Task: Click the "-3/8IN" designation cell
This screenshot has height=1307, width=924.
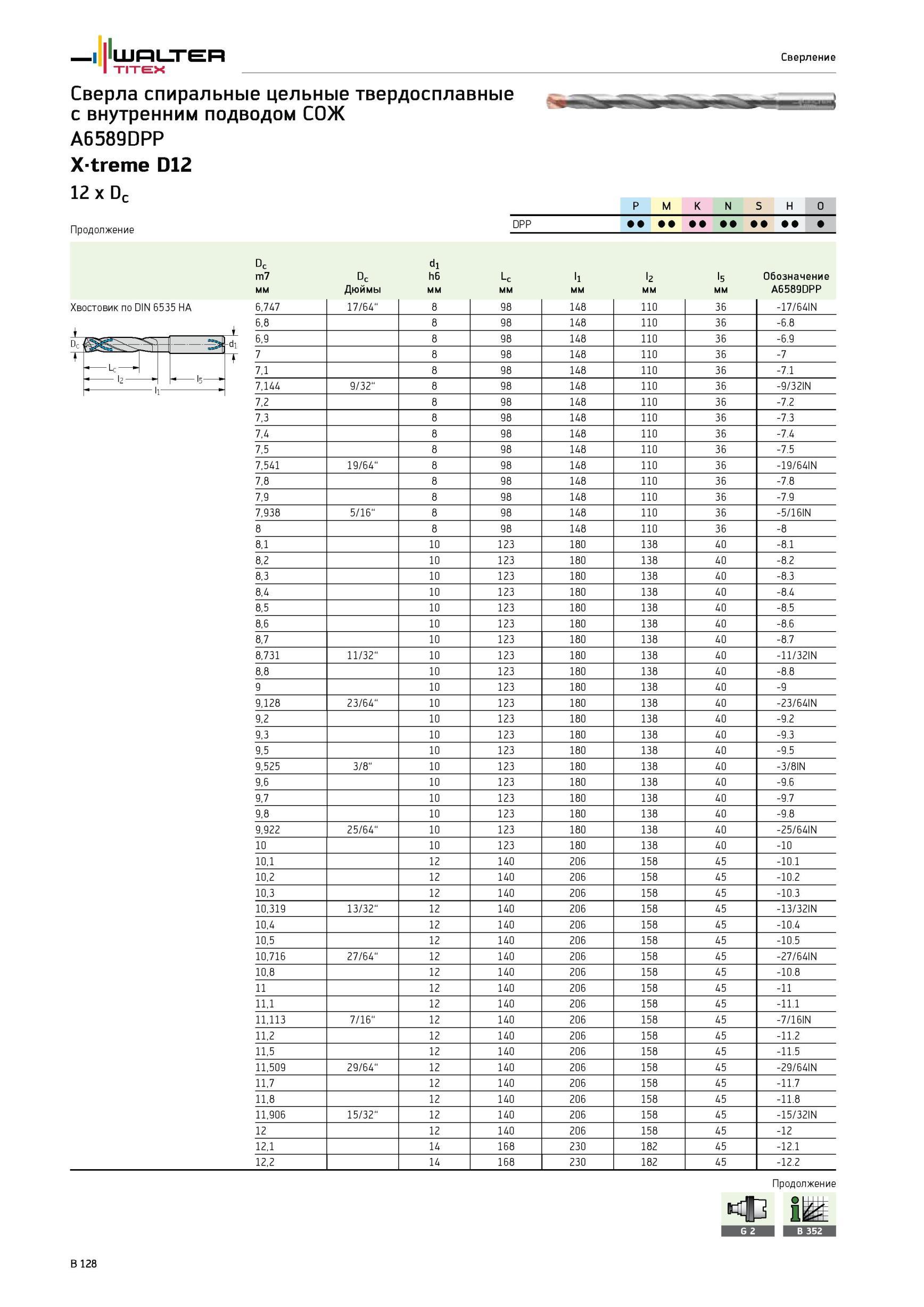Action: coord(791,767)
